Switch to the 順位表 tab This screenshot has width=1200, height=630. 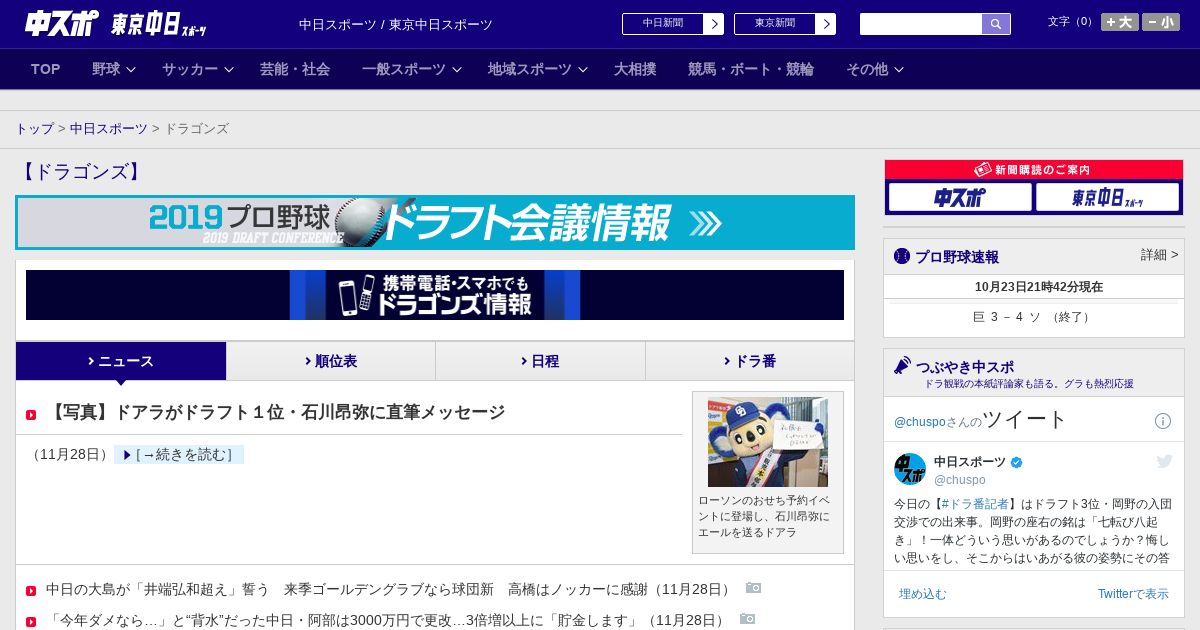pos(331,361)
